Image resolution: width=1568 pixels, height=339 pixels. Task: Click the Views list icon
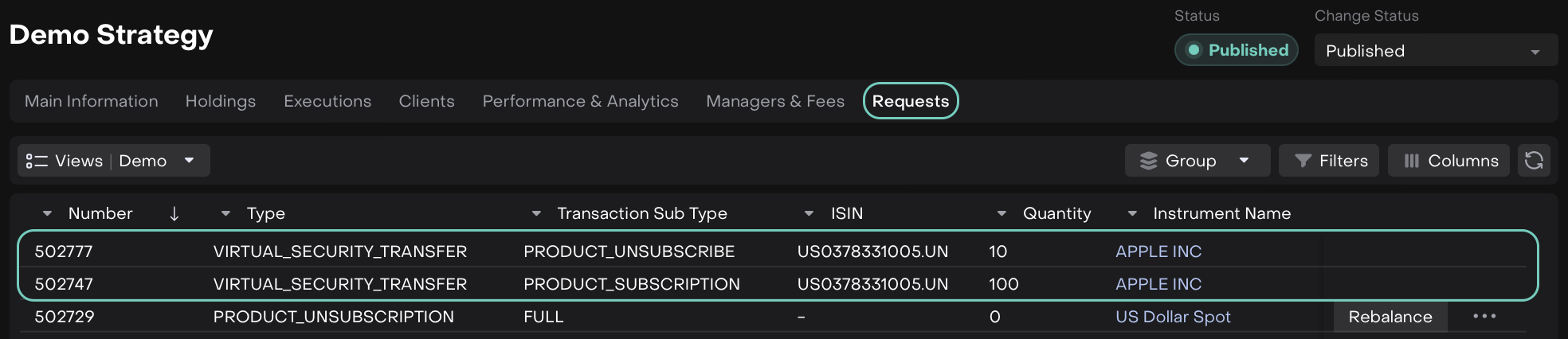(37, 161)
